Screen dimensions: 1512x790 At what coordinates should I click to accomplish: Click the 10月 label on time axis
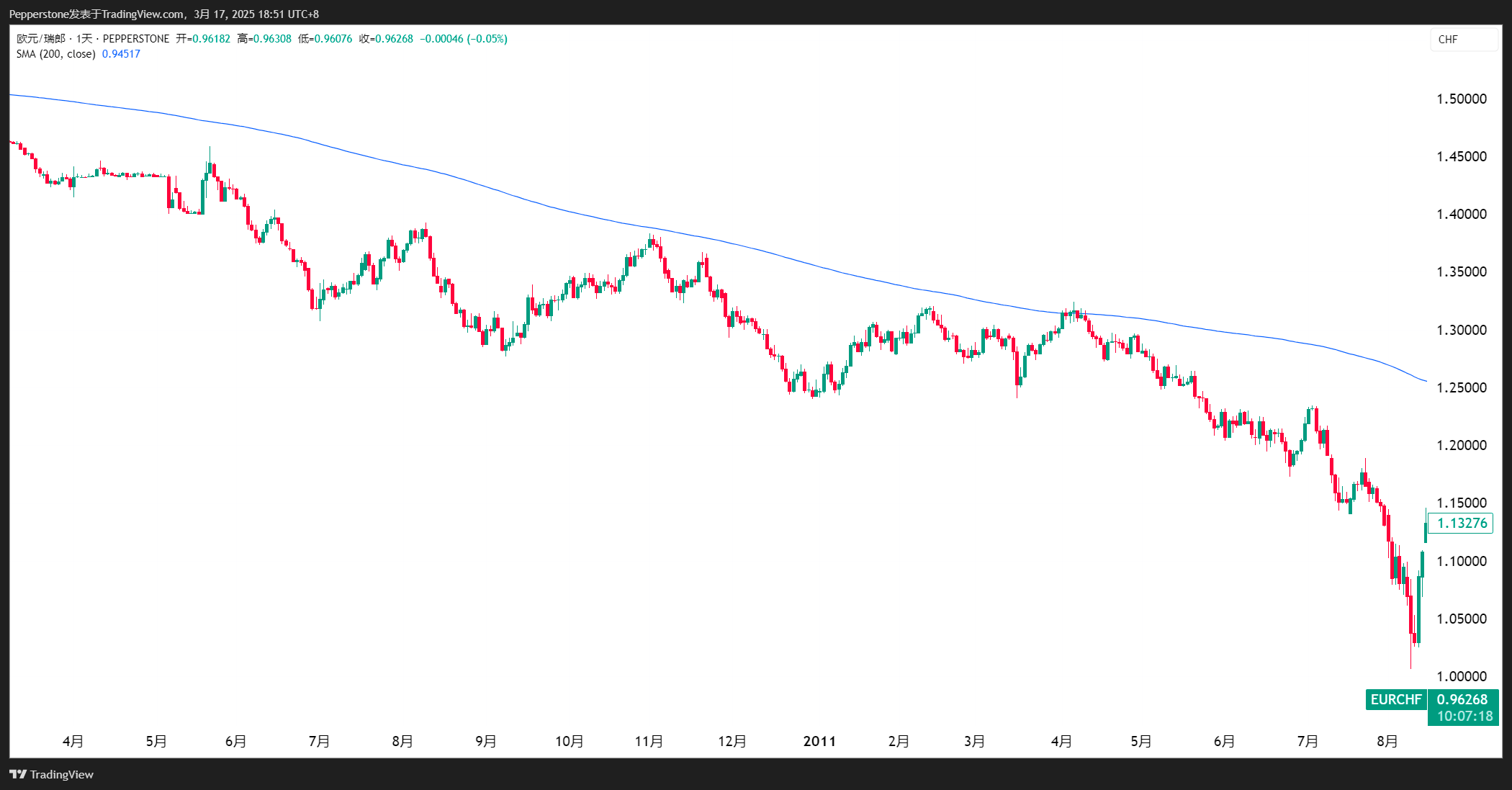569,742
